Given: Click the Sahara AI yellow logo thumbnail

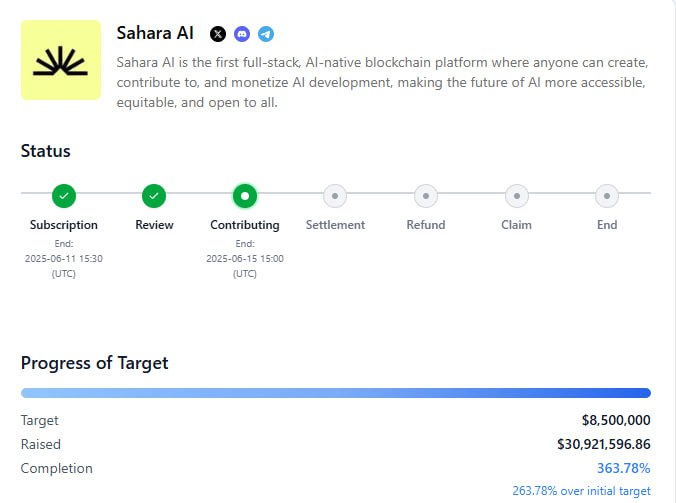Looking at the screenshot, I should pyautogui.click(x=61, y=60).
